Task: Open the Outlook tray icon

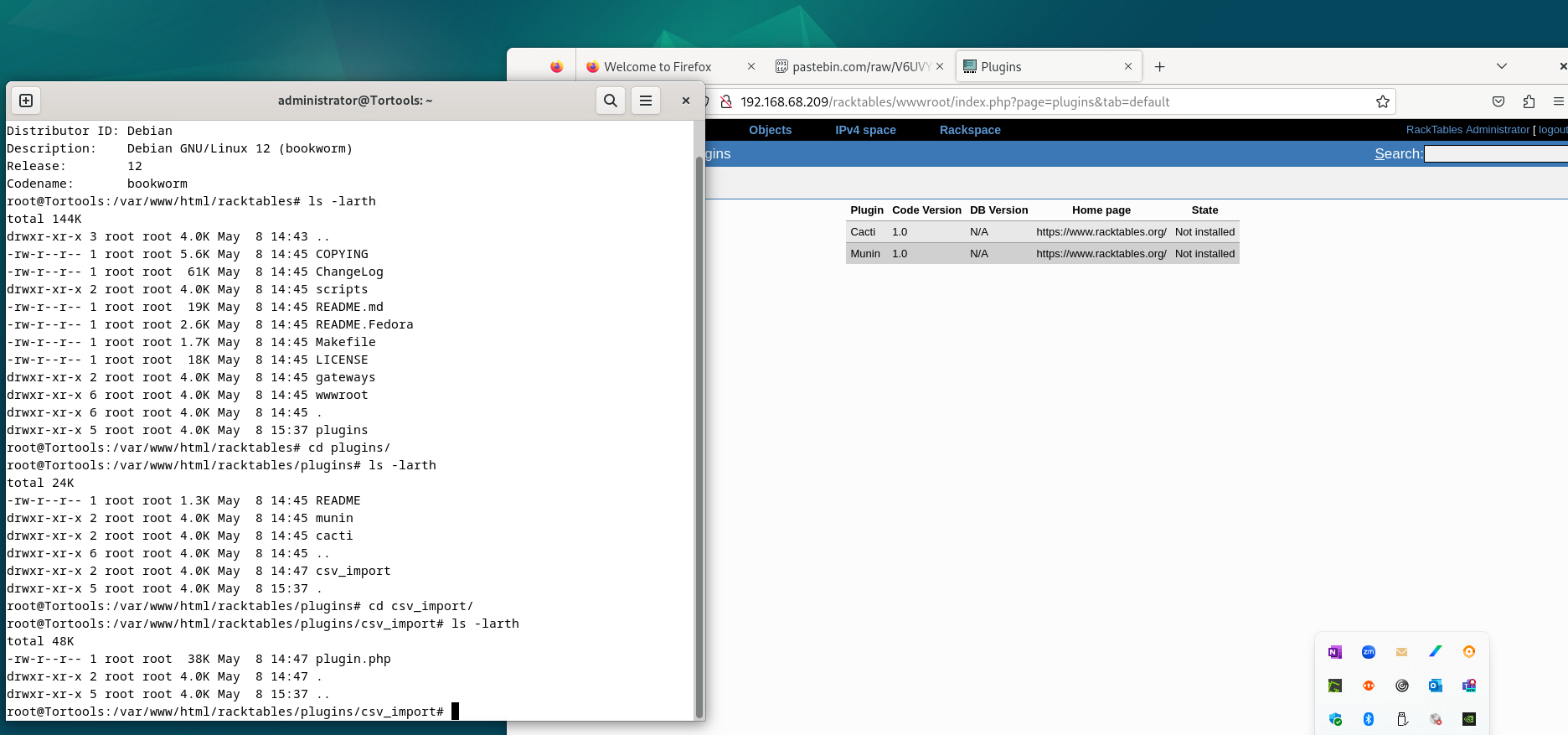Action: coord(1436,686)
